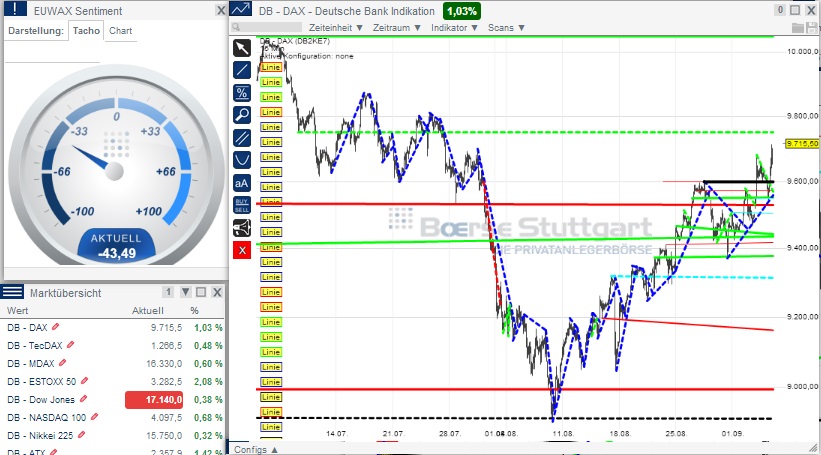Click the red 17.140,0 Dow Jones value
The height and width of the screenshot is (455, 821).
(x=154, y=399)
